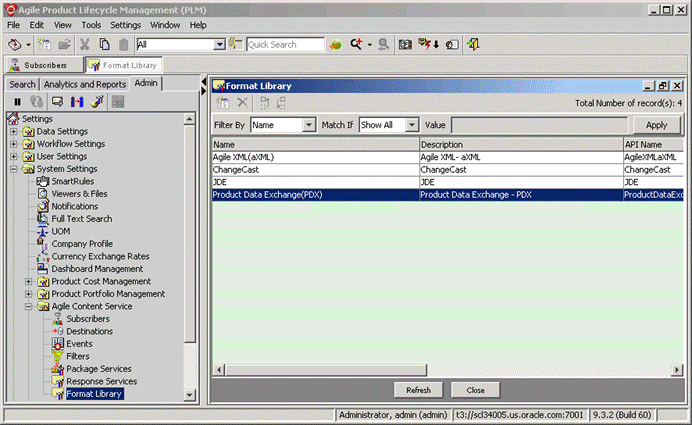The width and height of the screenshot is (692, 425).
Task: Click the paintbrush icon in Admin toolbar
Action: pyautogui.click(x=97, y=102)
